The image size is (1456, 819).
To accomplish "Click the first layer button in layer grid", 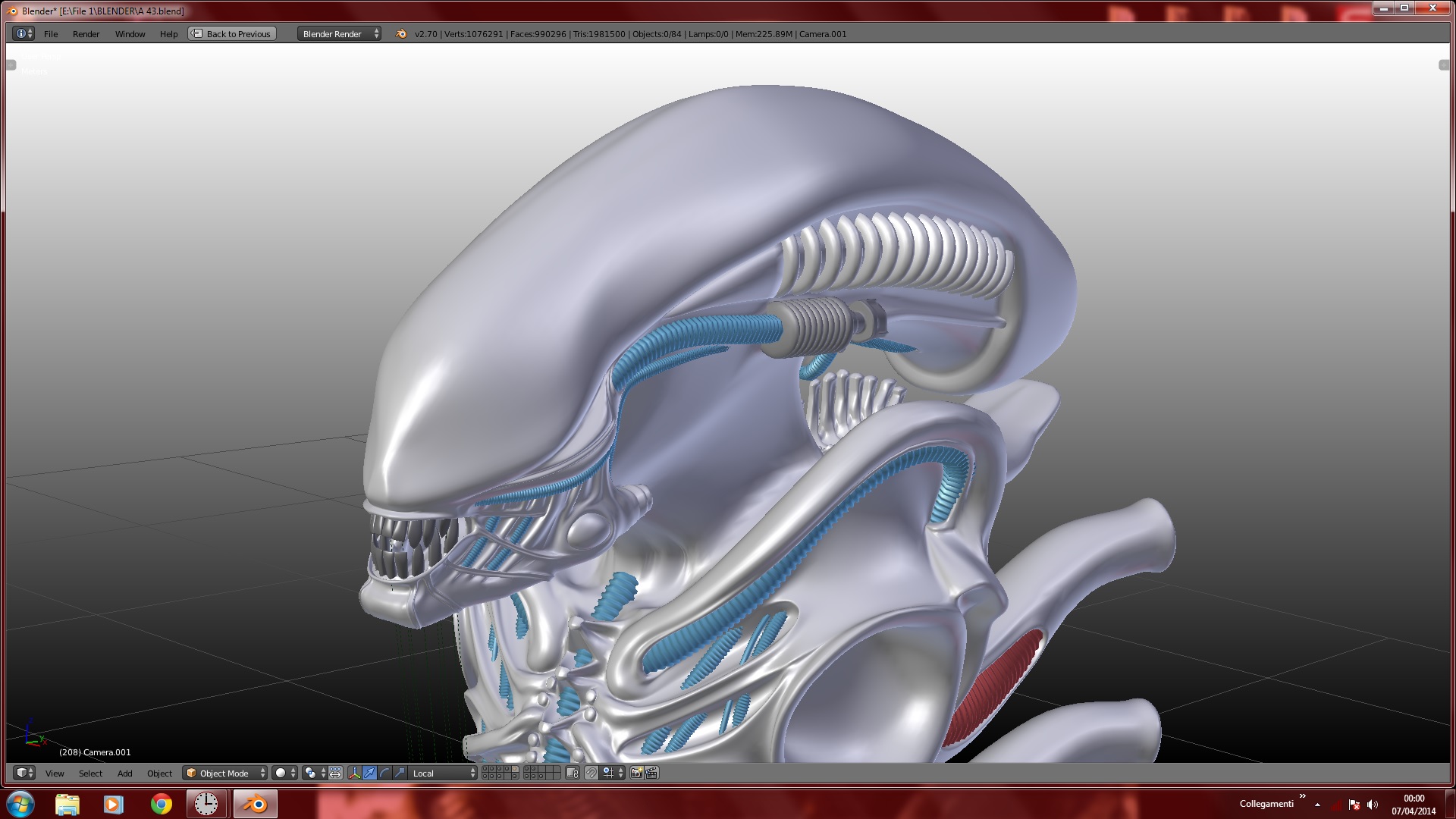I will click(485, 769).
